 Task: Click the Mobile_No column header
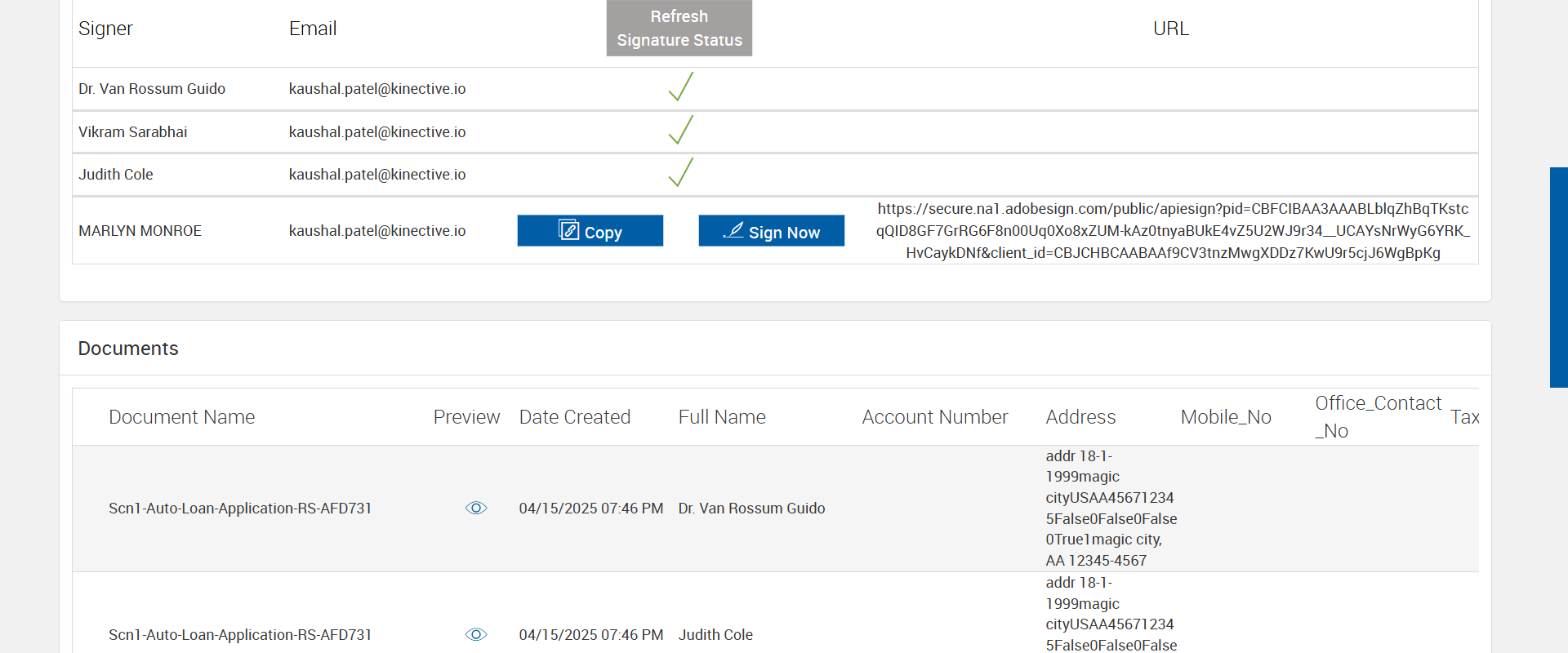pos(1225,417)
